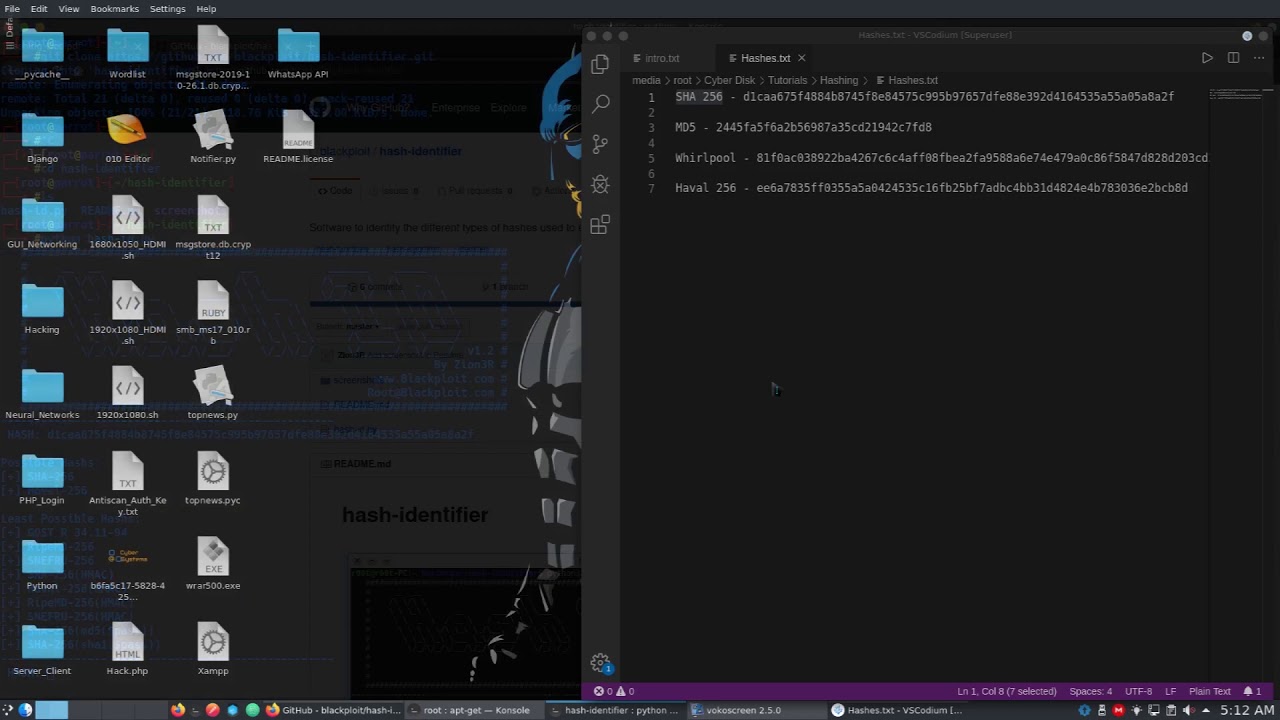The height and width of the screenshot is (720, 1280).
Task: Click line number 3 in the gutter
Action: point(651,127)
